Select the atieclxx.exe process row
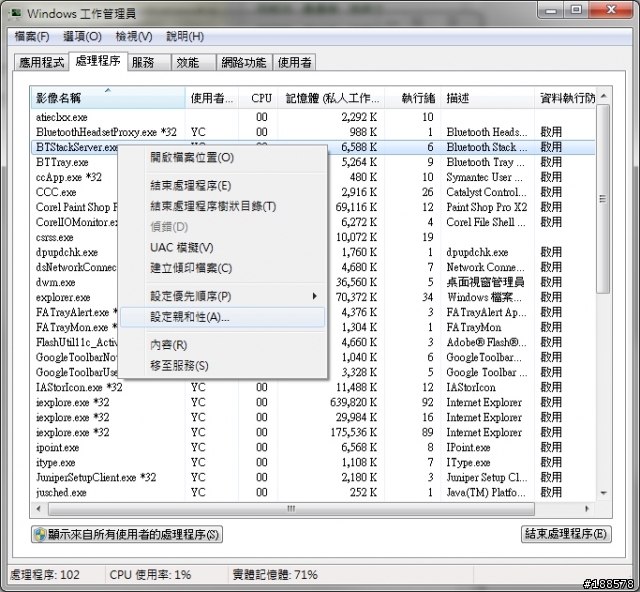The height and width of the screenshot is (592, 640). 313,117
